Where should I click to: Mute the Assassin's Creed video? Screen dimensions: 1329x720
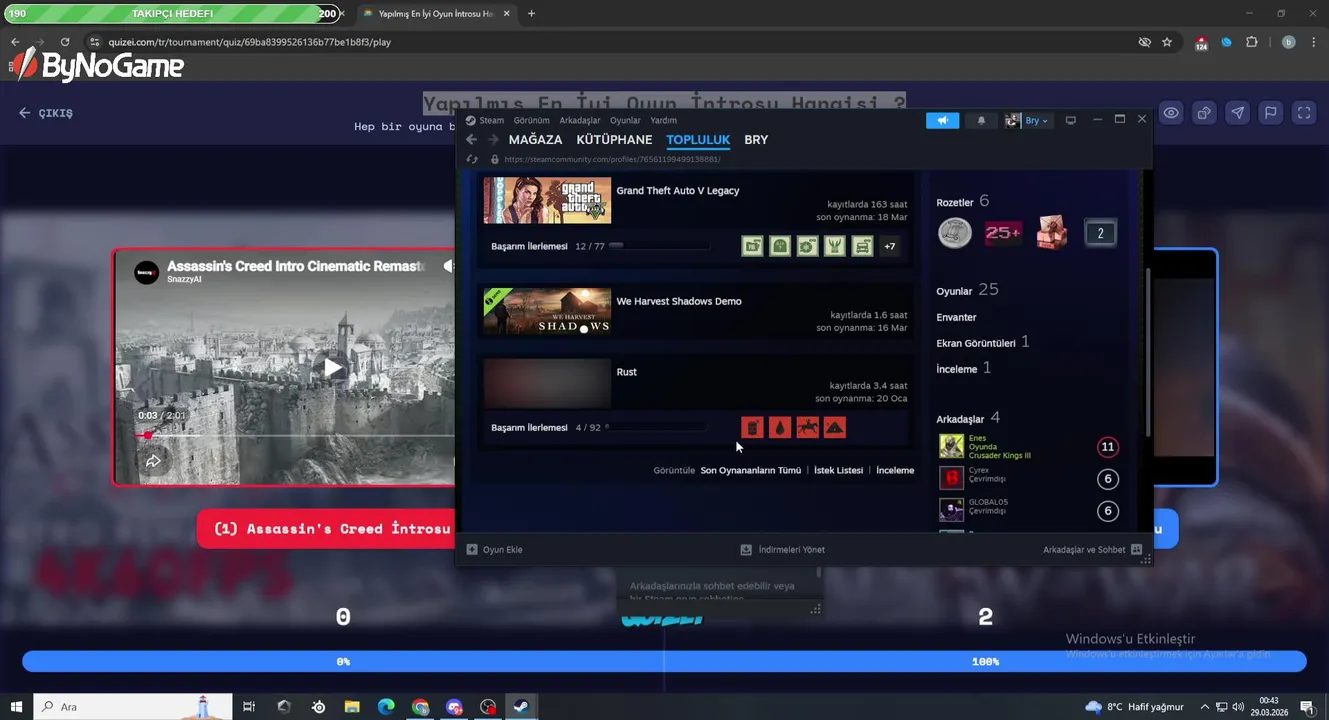(x=449, y=266)
